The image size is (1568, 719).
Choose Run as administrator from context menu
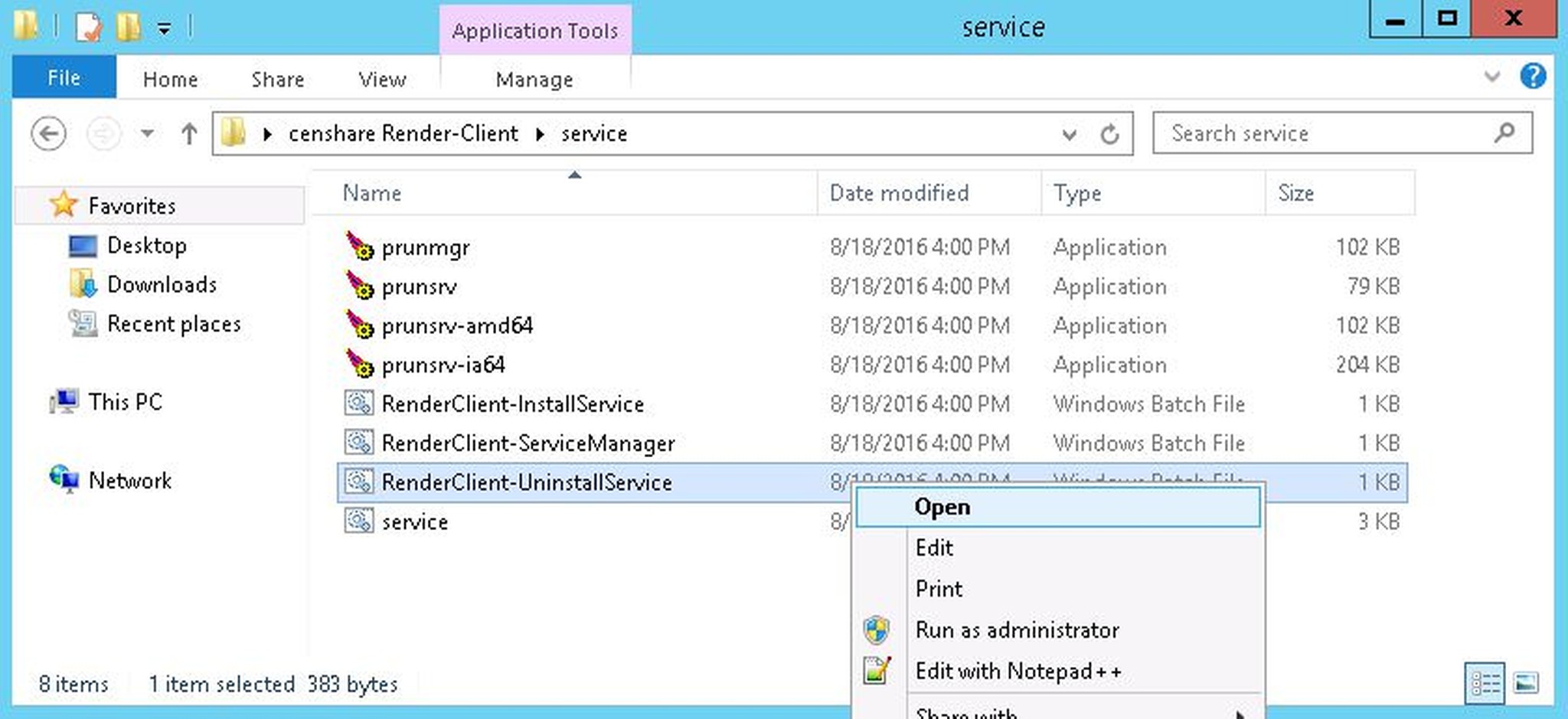pyautogui.click(x=1017, y=630)
